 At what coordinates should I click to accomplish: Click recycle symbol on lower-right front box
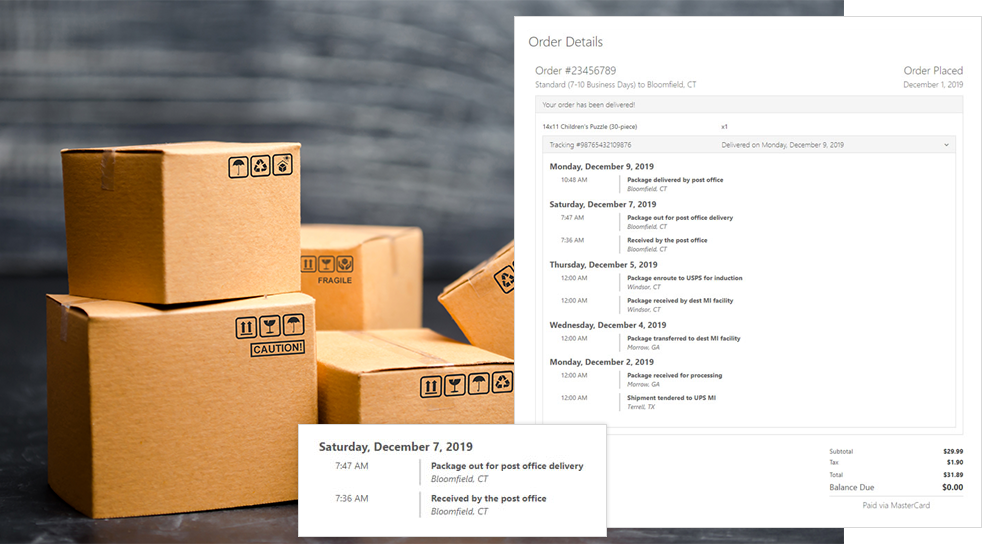[503, 383]
